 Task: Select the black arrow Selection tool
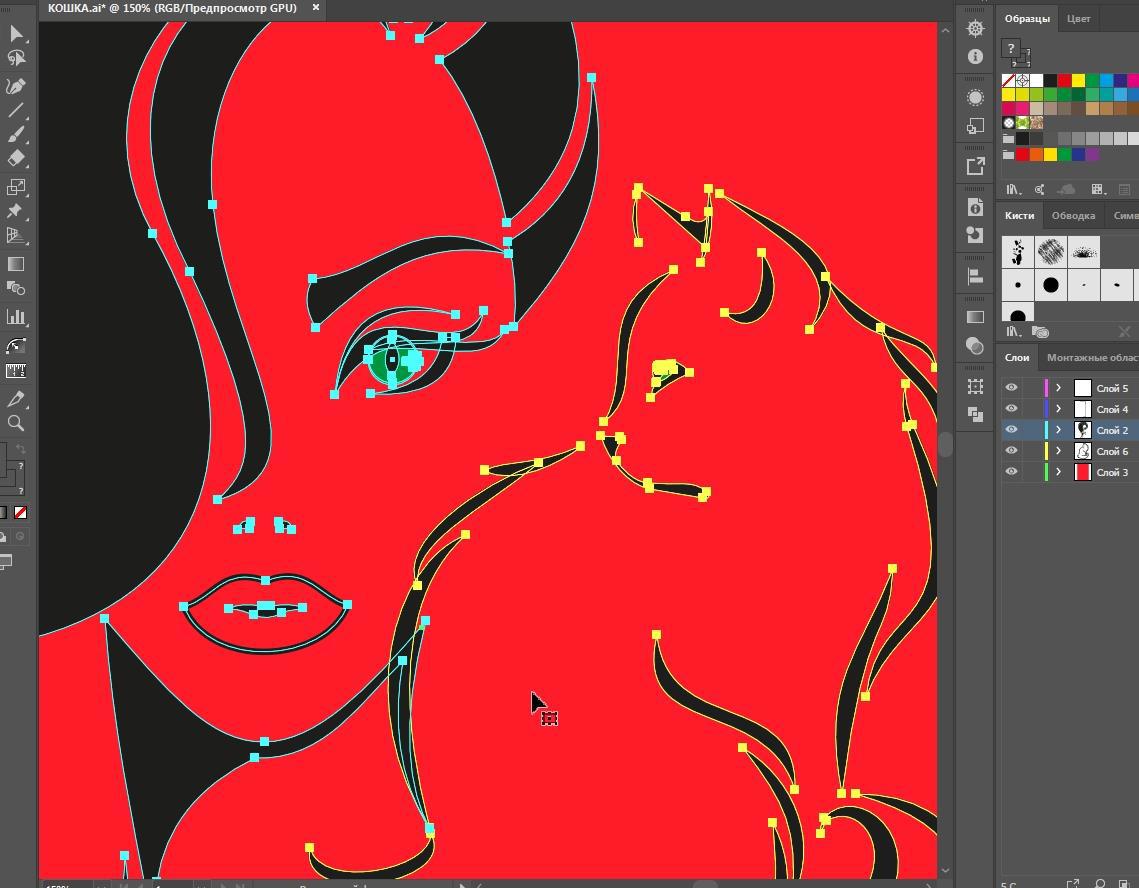pos(16,34)
